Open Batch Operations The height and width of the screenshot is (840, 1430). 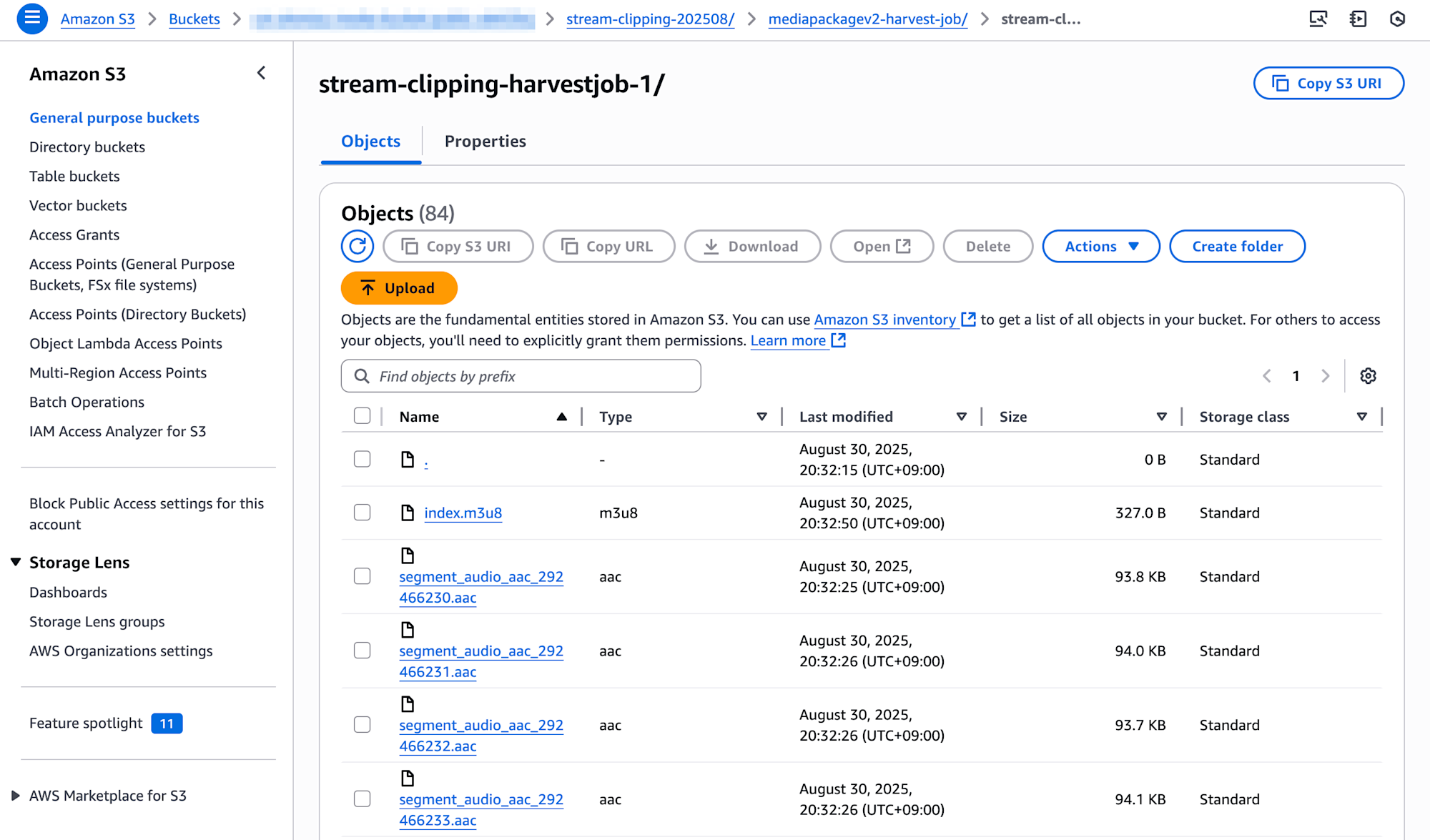[87, 402]
